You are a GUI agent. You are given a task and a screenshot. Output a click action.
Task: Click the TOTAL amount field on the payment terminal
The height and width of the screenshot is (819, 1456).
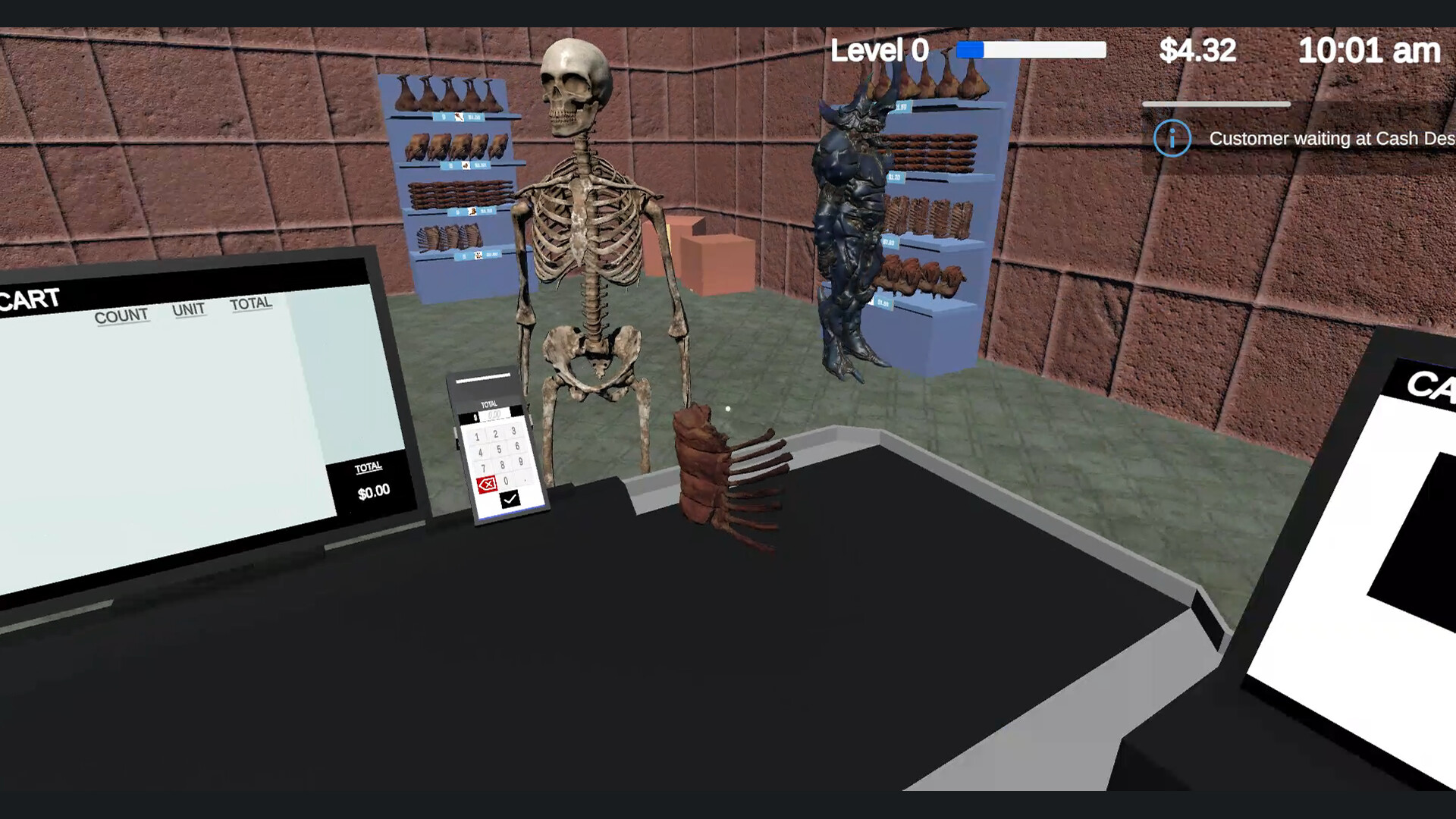[x=495, y=413]
